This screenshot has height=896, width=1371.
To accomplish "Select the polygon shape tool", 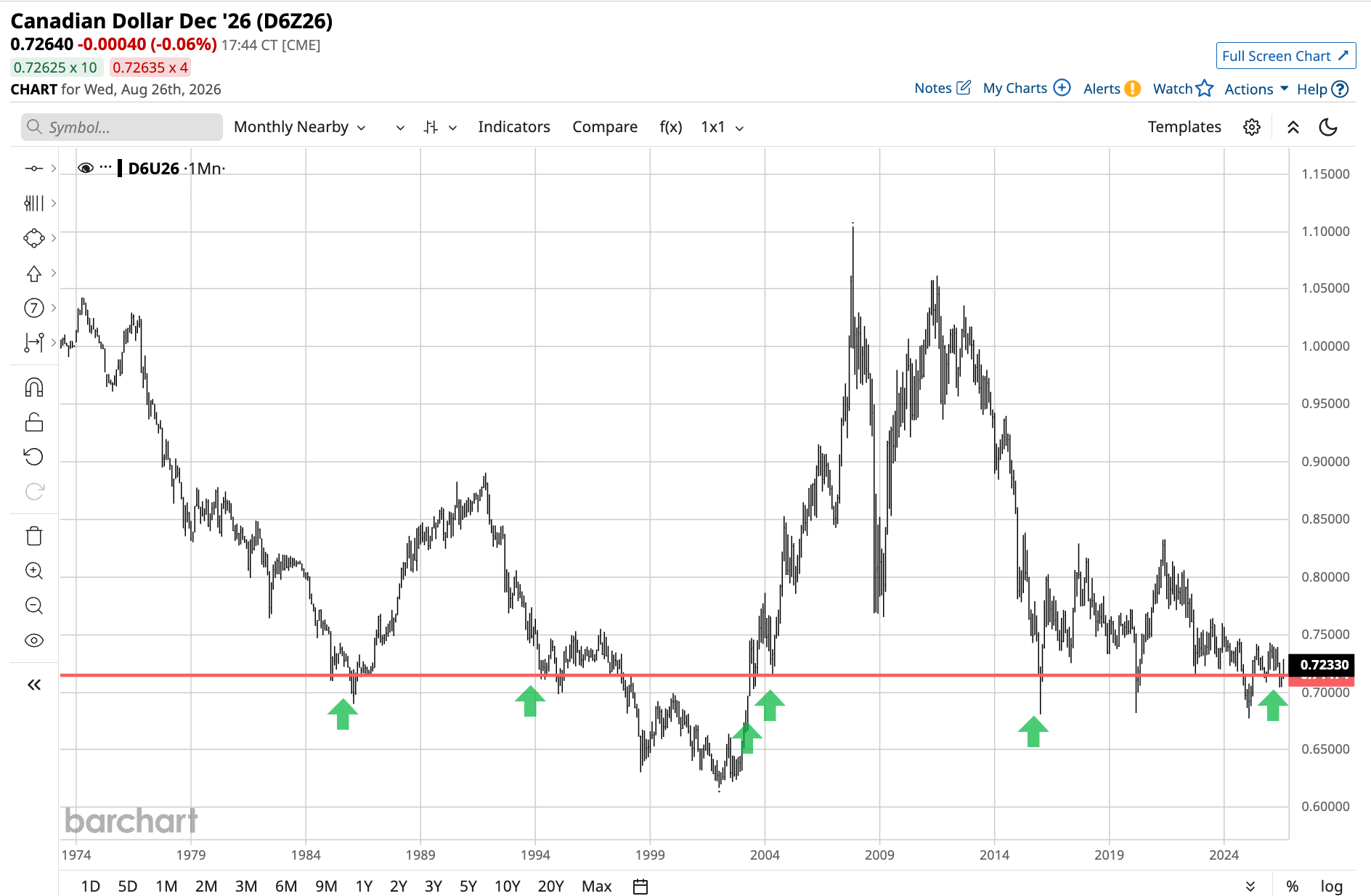I will click(x=33, y=238).
